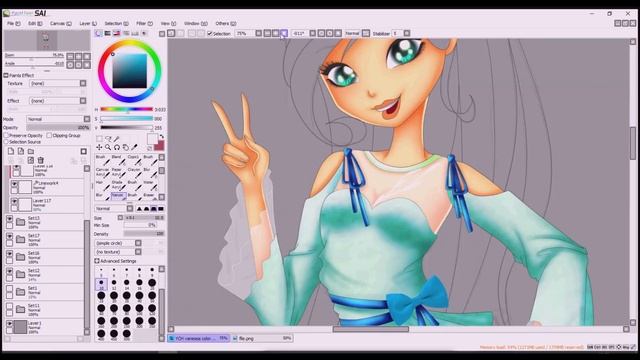Create a new layer set folder
Viewport: 640px width, 360px height.
click(x=31, y=151)
